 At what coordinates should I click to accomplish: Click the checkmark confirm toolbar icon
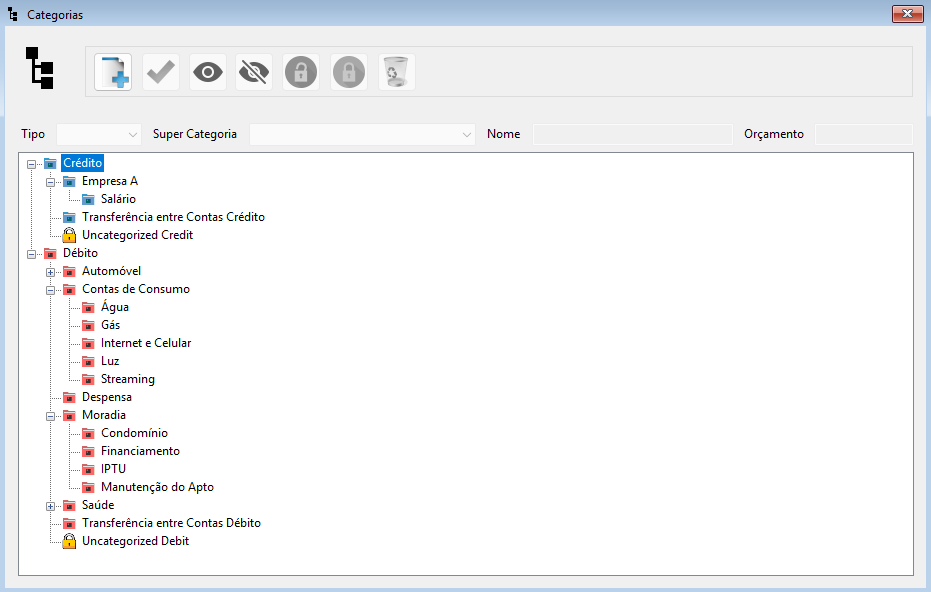161,73
